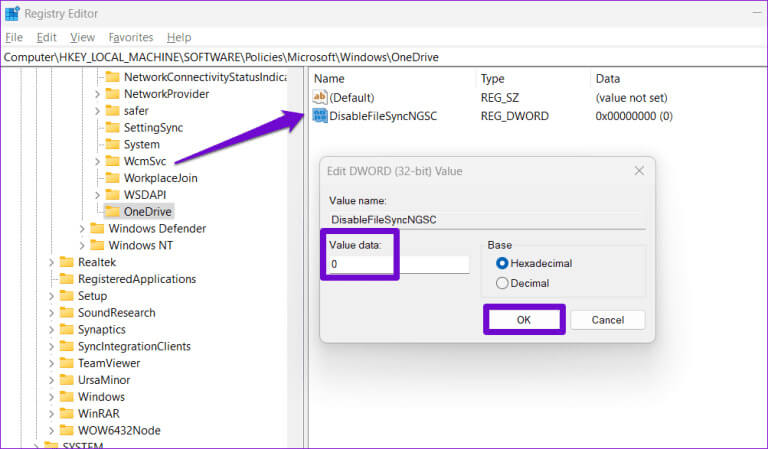The height and width of the screenshot is (449, 768).
Task: Click the SyncIntegrationClients folder icon
Action: tap(67, 346)
